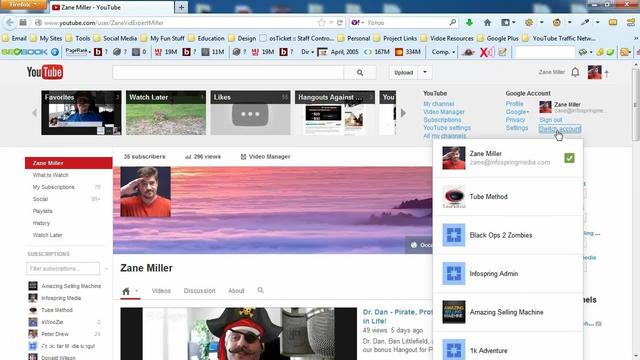The height and width of the screenshot is (360, 640).
Task: Reload the page with the refresh icon
Action: [340, 23]
